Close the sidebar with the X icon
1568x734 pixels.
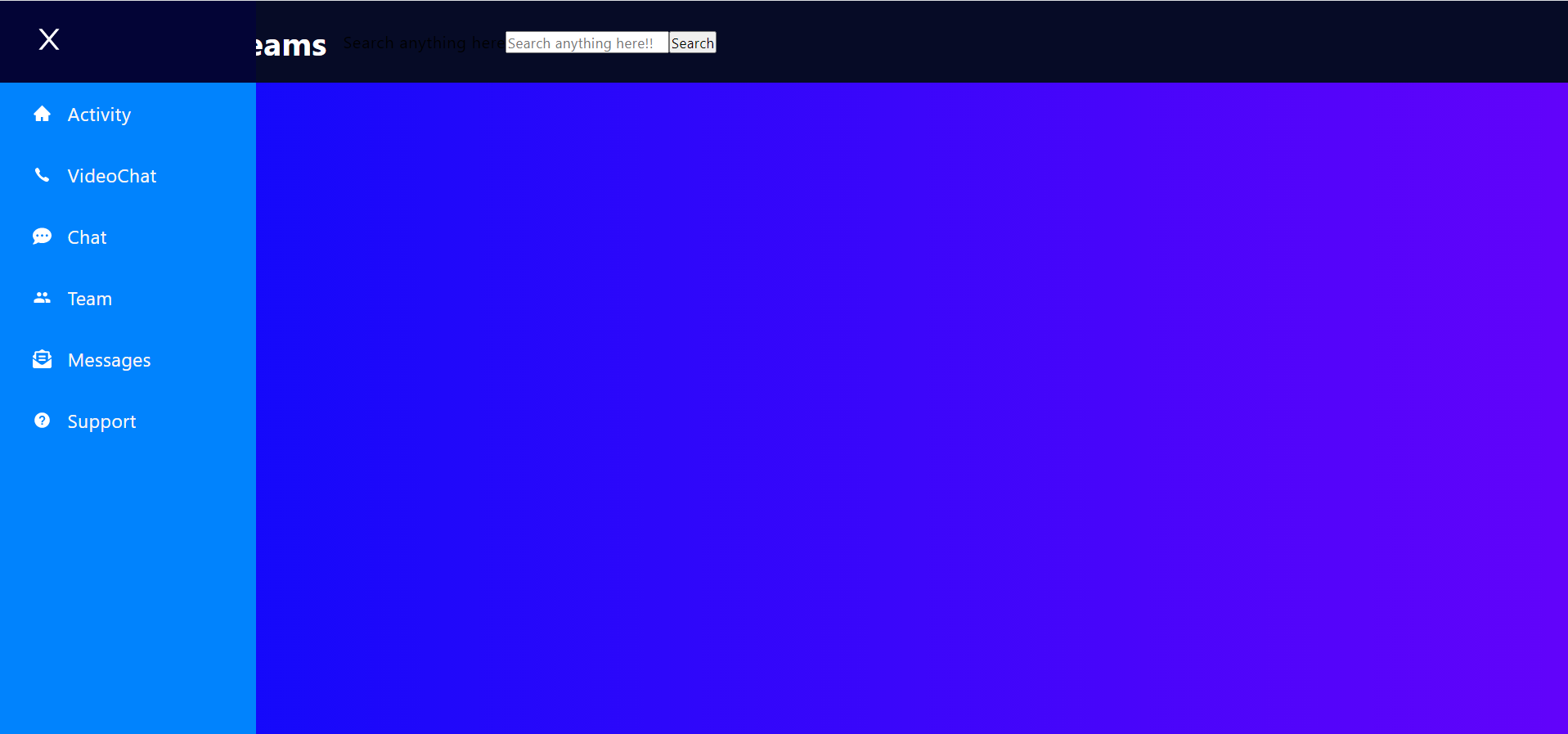[49, 39]
